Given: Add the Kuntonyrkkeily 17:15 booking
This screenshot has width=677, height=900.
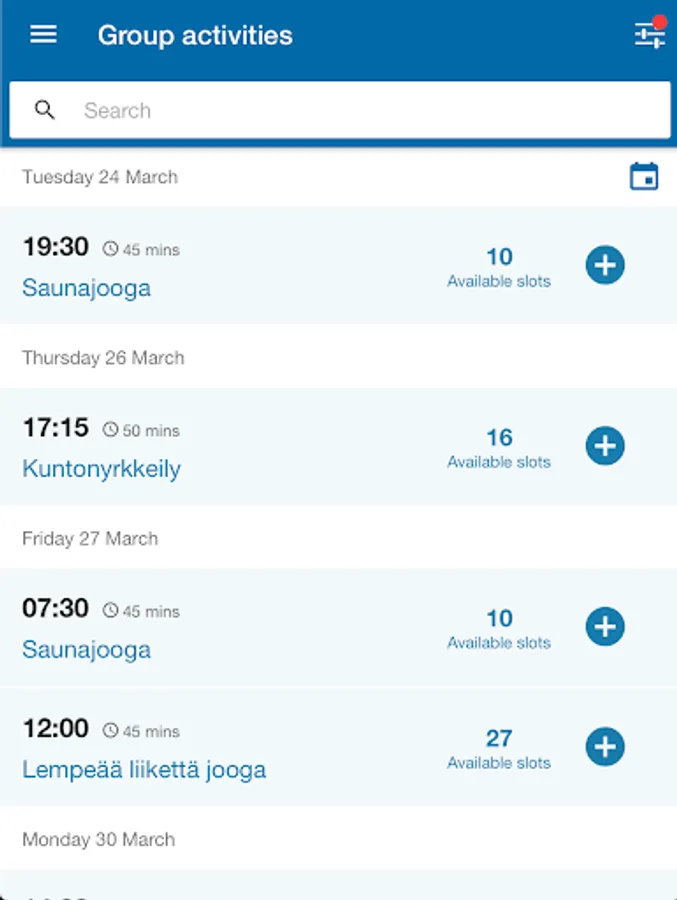Looking at the screenshot, I should (605, 446).
